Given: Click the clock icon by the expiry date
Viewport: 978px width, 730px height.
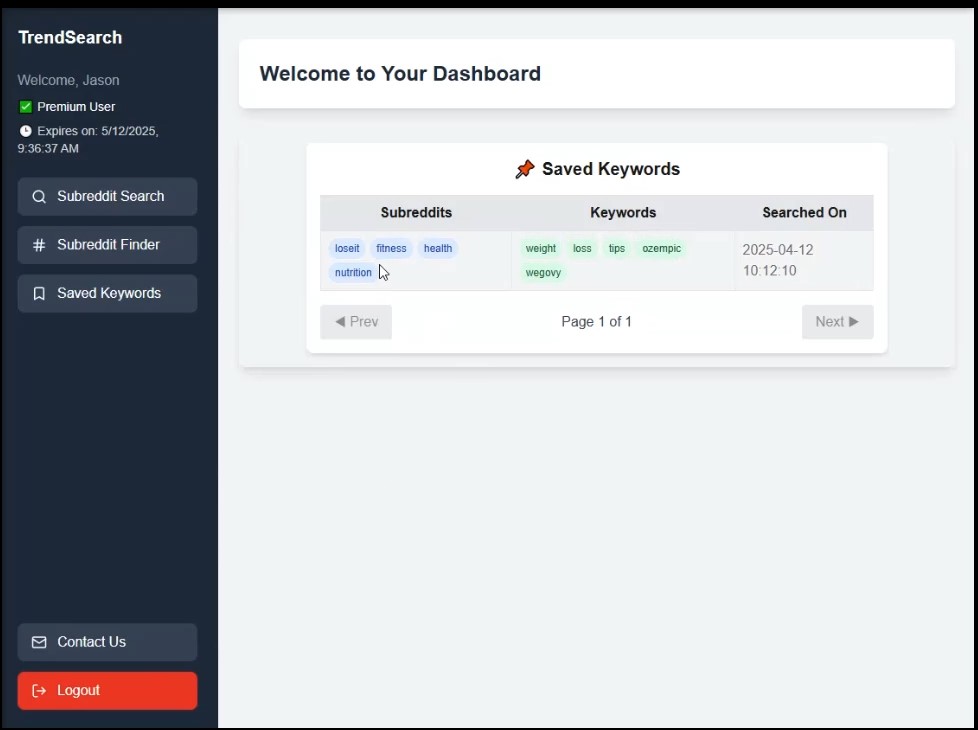Looking at the screenshot, I should pyautogui.click(x=26, y=131).
